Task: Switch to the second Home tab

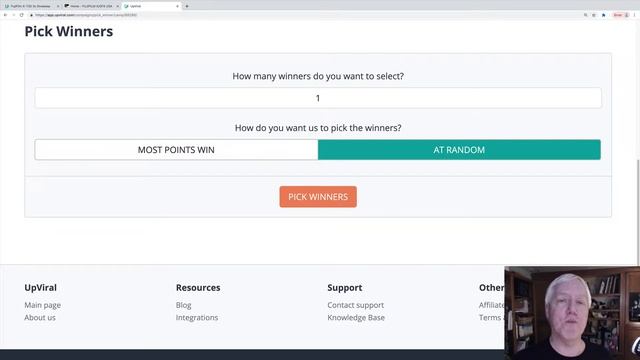Action: click(x=91, y=6)
